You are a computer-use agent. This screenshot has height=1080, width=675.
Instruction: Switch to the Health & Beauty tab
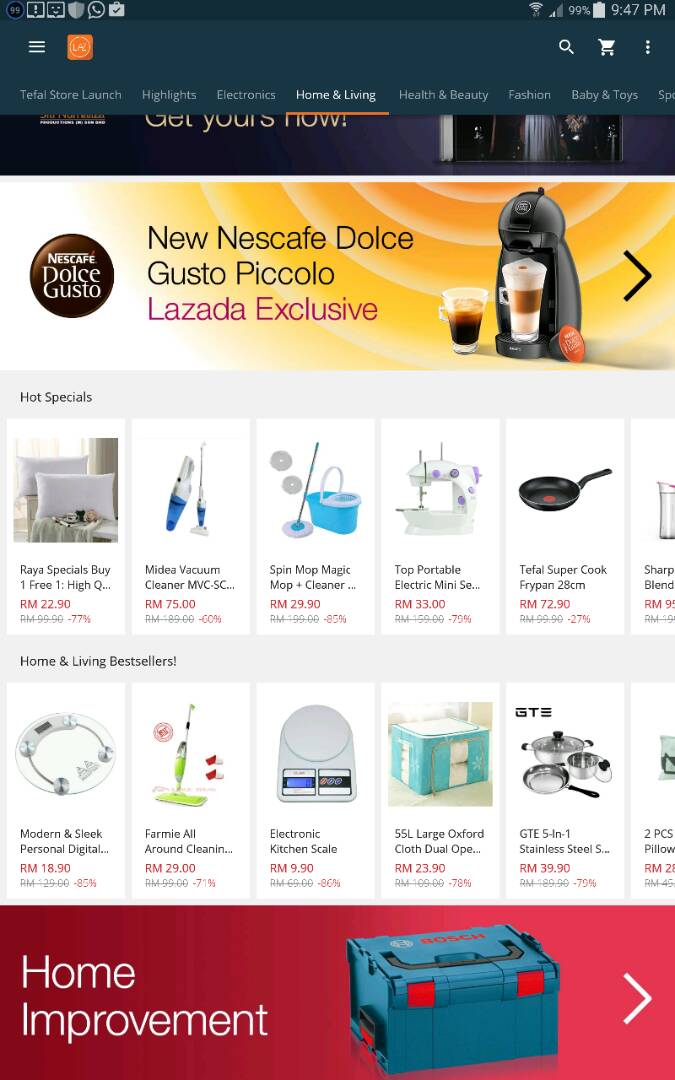(444, 95)
